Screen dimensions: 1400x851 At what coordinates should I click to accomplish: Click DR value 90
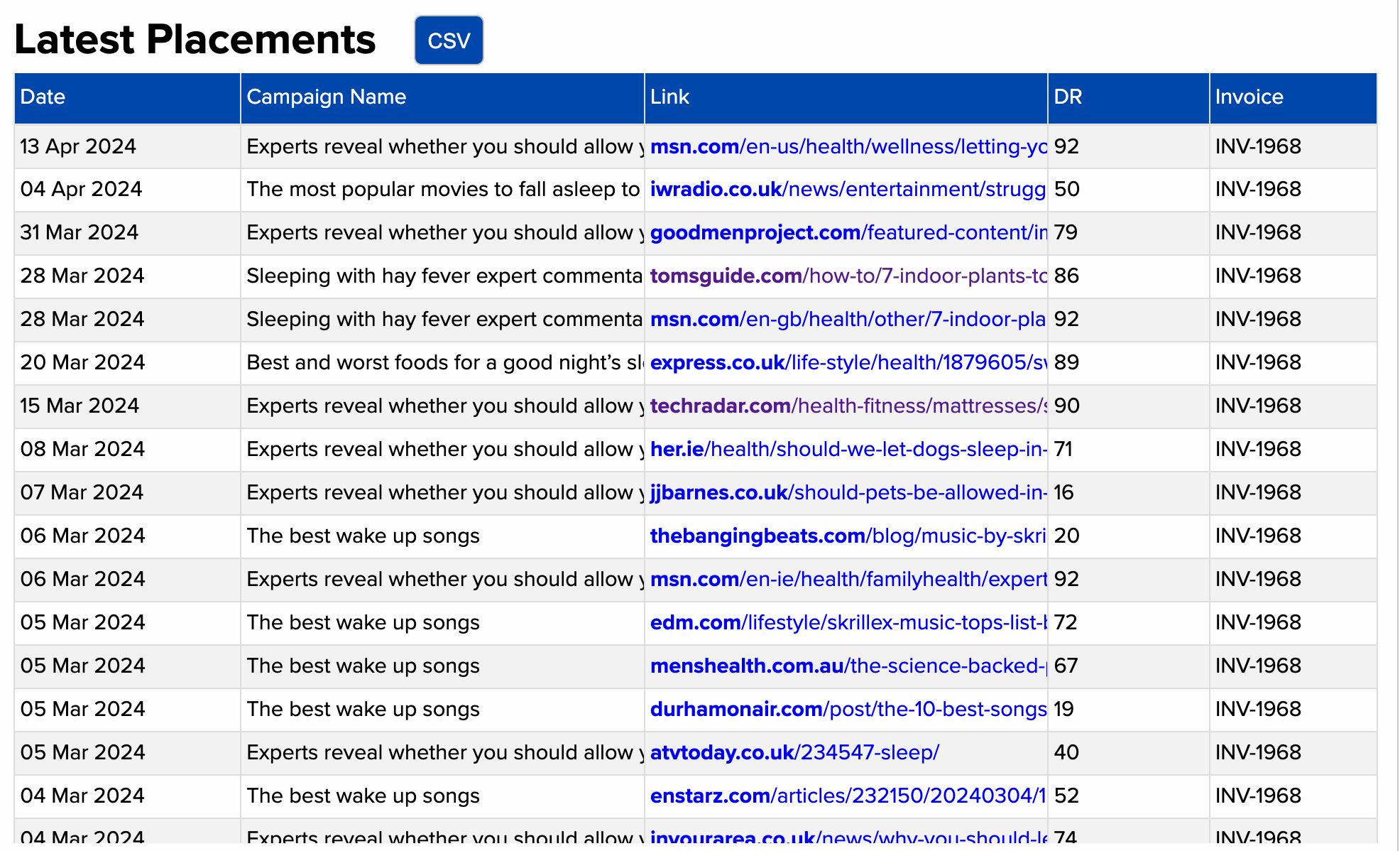(x=1066, y=406)
